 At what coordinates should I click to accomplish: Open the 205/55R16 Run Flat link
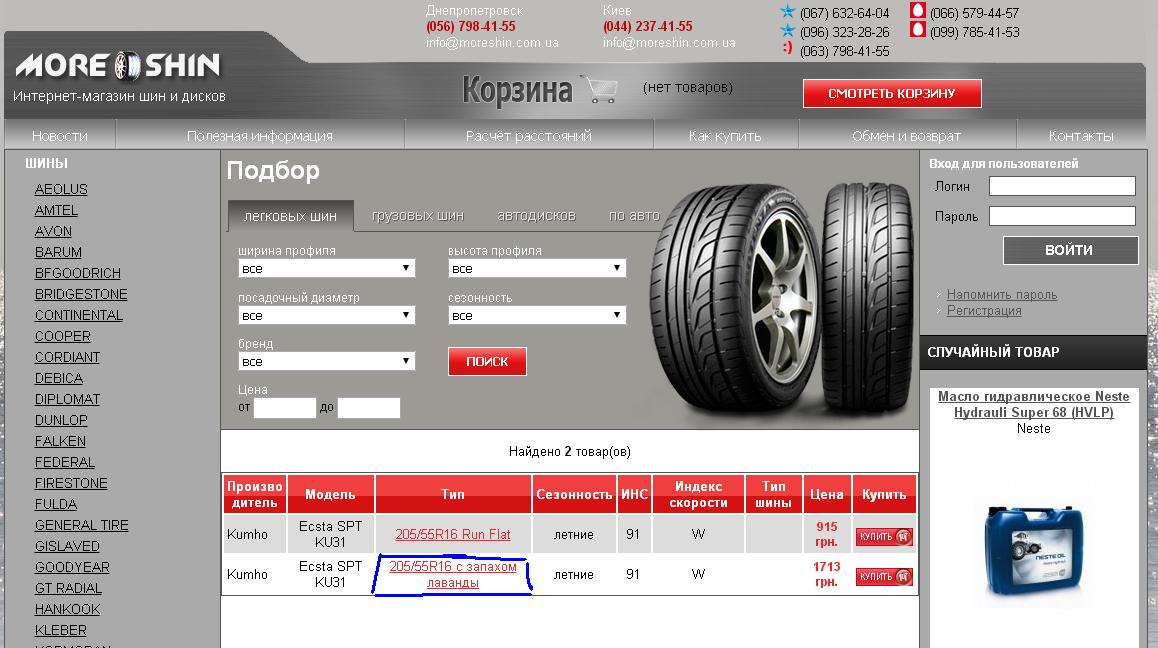tap(452, 535)
